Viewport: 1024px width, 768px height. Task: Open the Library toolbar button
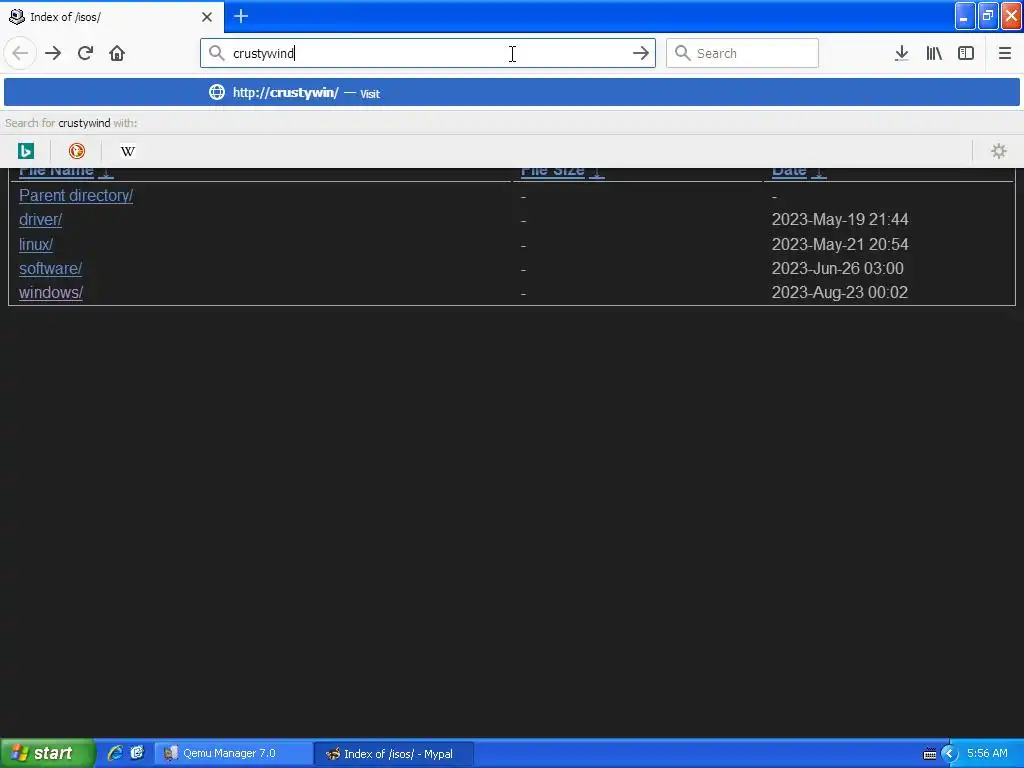point(934,53)
